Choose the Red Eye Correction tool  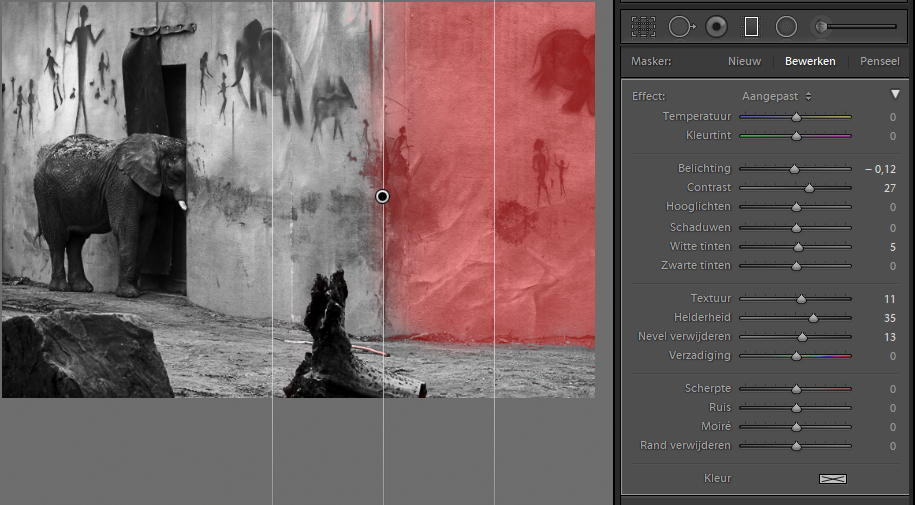click(715, 26)
